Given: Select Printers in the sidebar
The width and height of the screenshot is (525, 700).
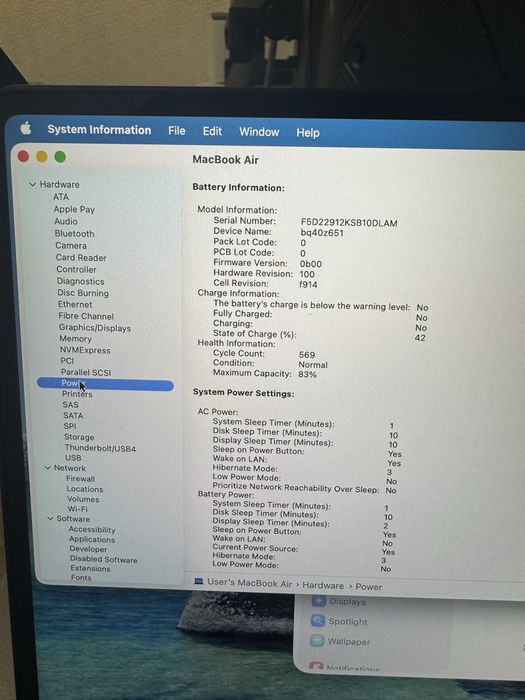Looking at the screenshot, I should [x=77, y=394].
